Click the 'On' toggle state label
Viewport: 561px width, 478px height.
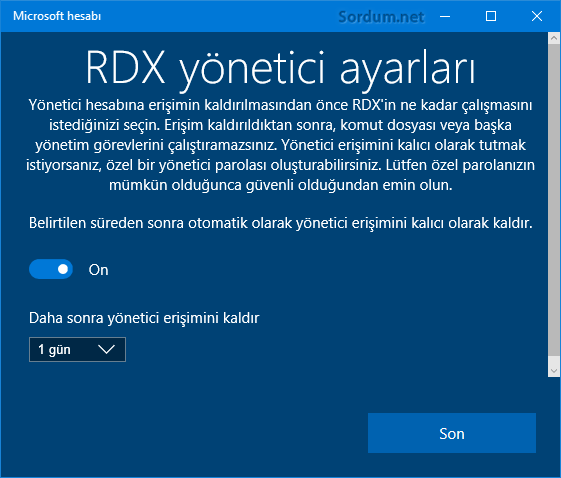[x=98, y=270]
